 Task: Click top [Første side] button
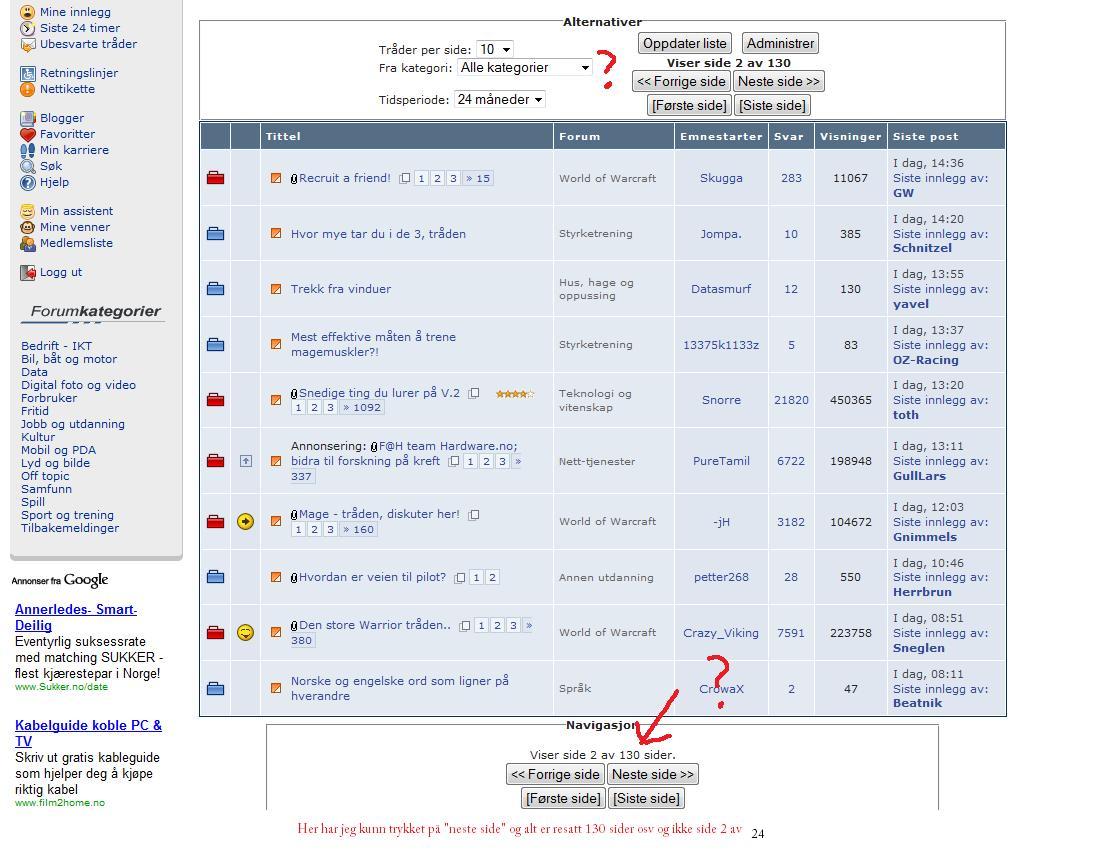point(689,106)
